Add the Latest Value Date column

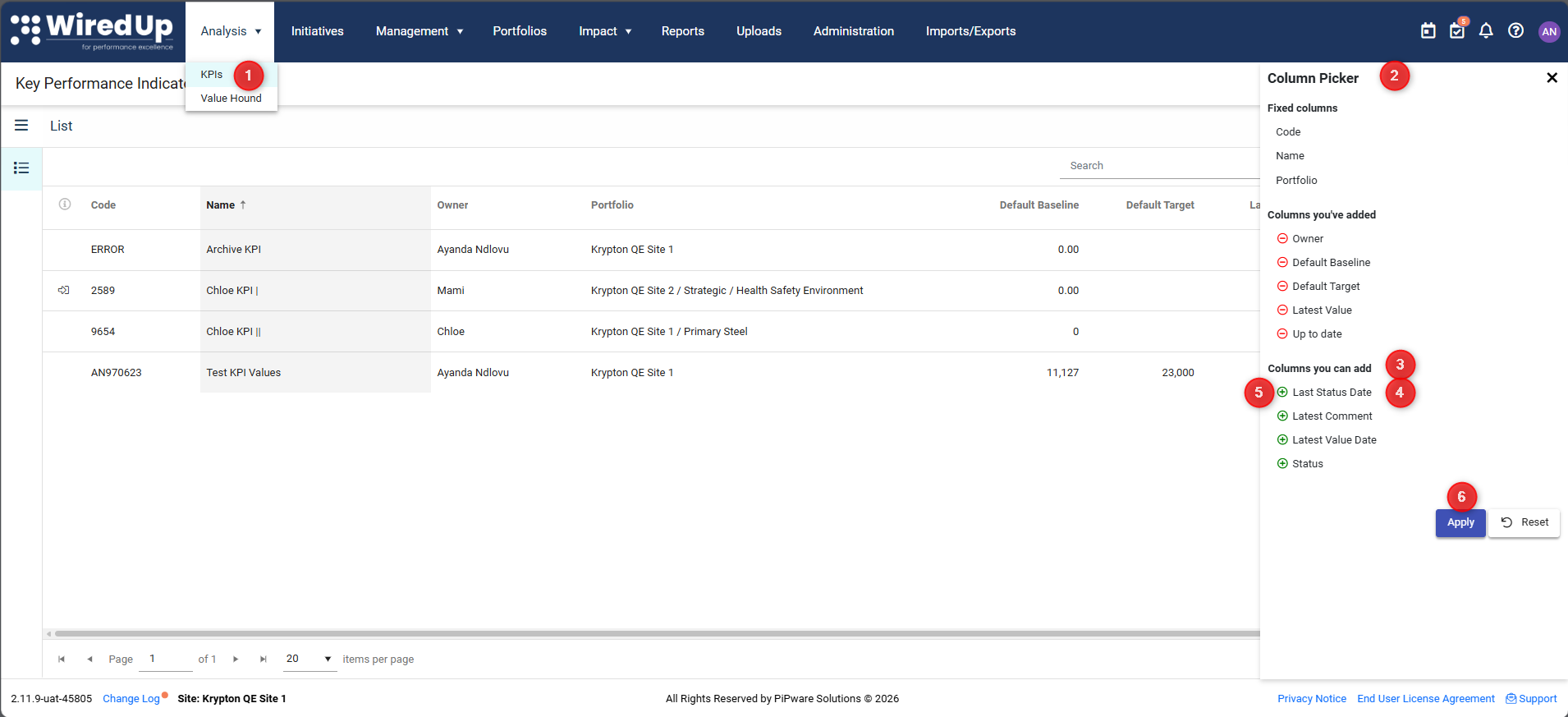pos(1282,440)
